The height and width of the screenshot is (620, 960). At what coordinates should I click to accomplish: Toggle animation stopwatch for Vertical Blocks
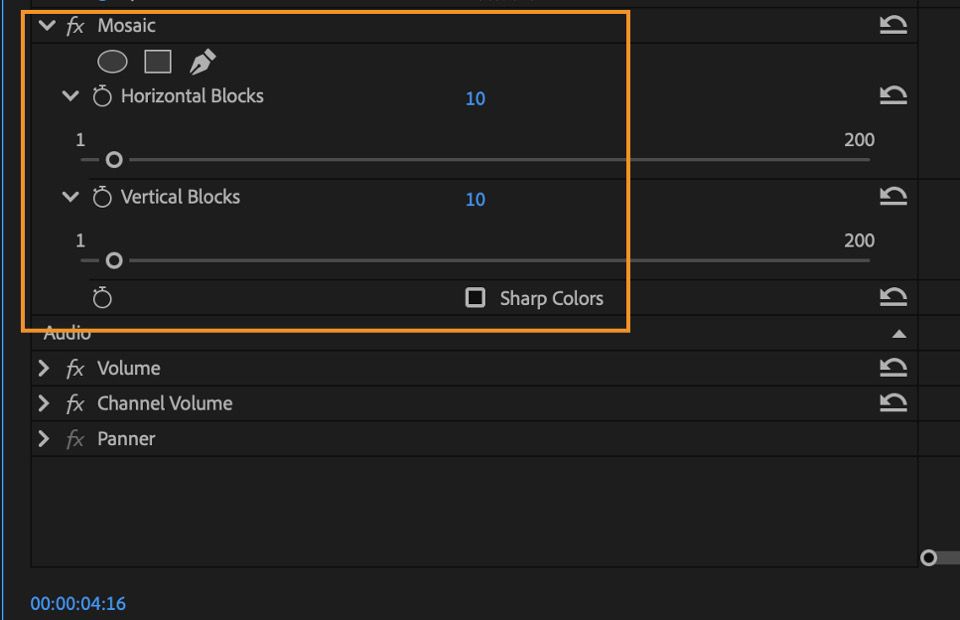(x=102, y=197)
